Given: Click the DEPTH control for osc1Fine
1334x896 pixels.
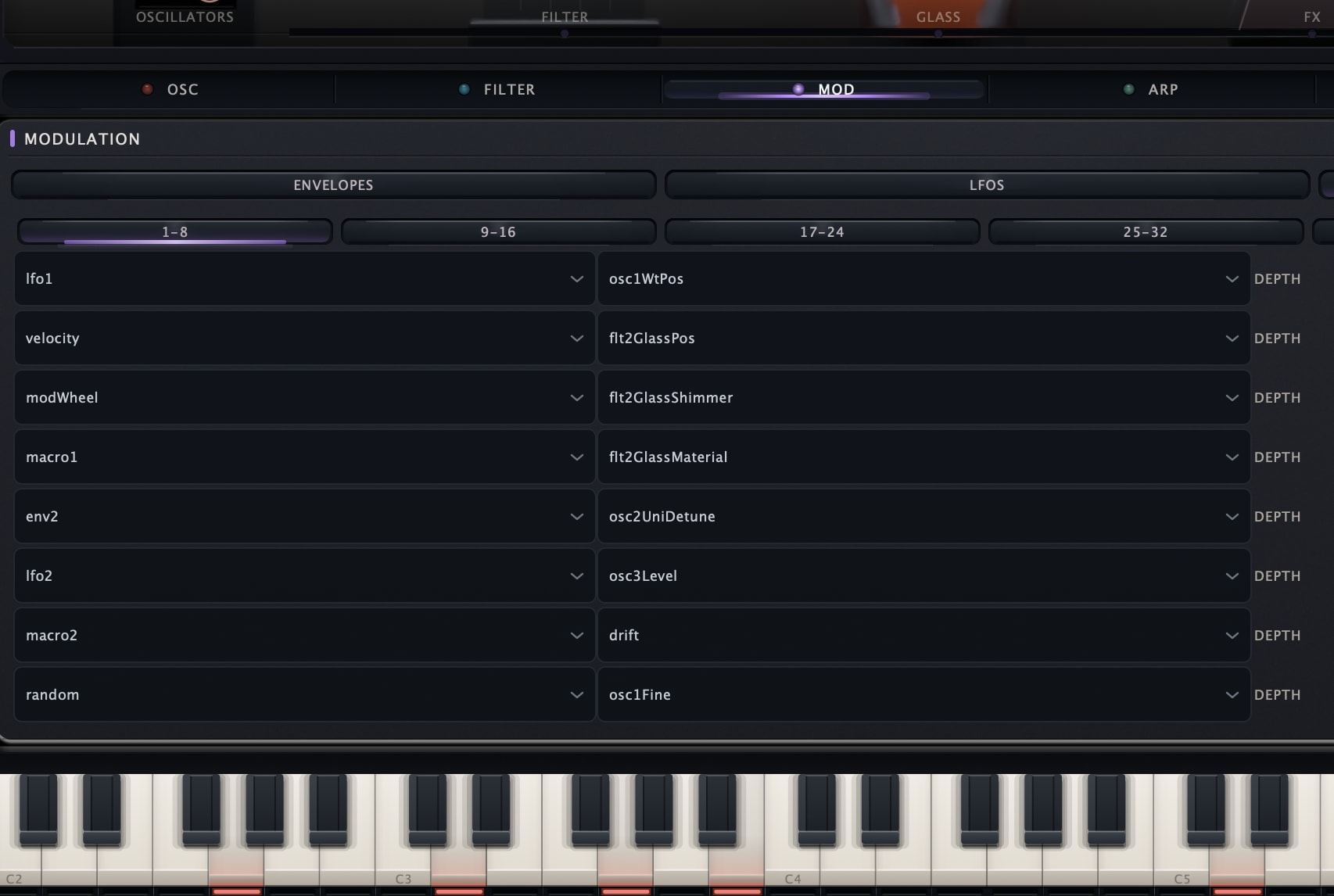Looking at the screenshot, I should point(1278,695).
